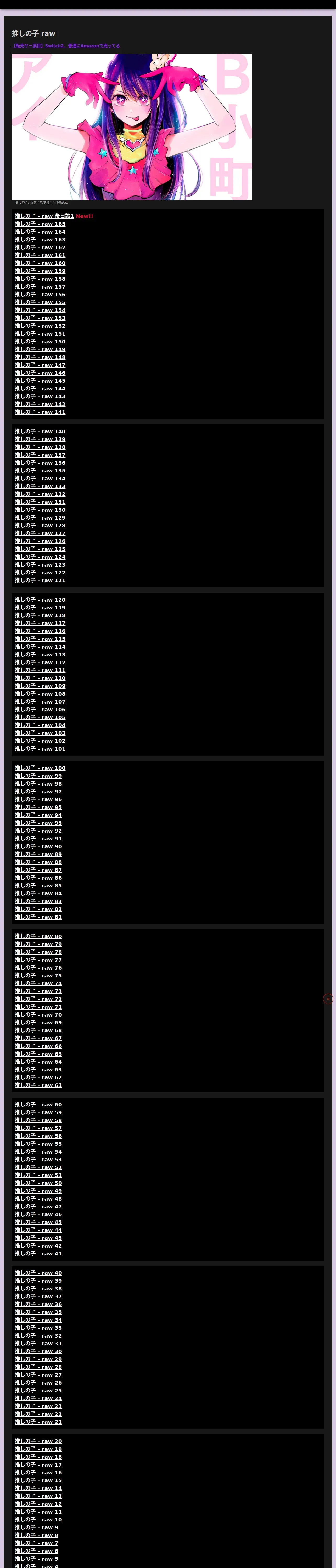Screen dimensions: 336x1568
Task: Select chapter raw 100
Action: 40,768
